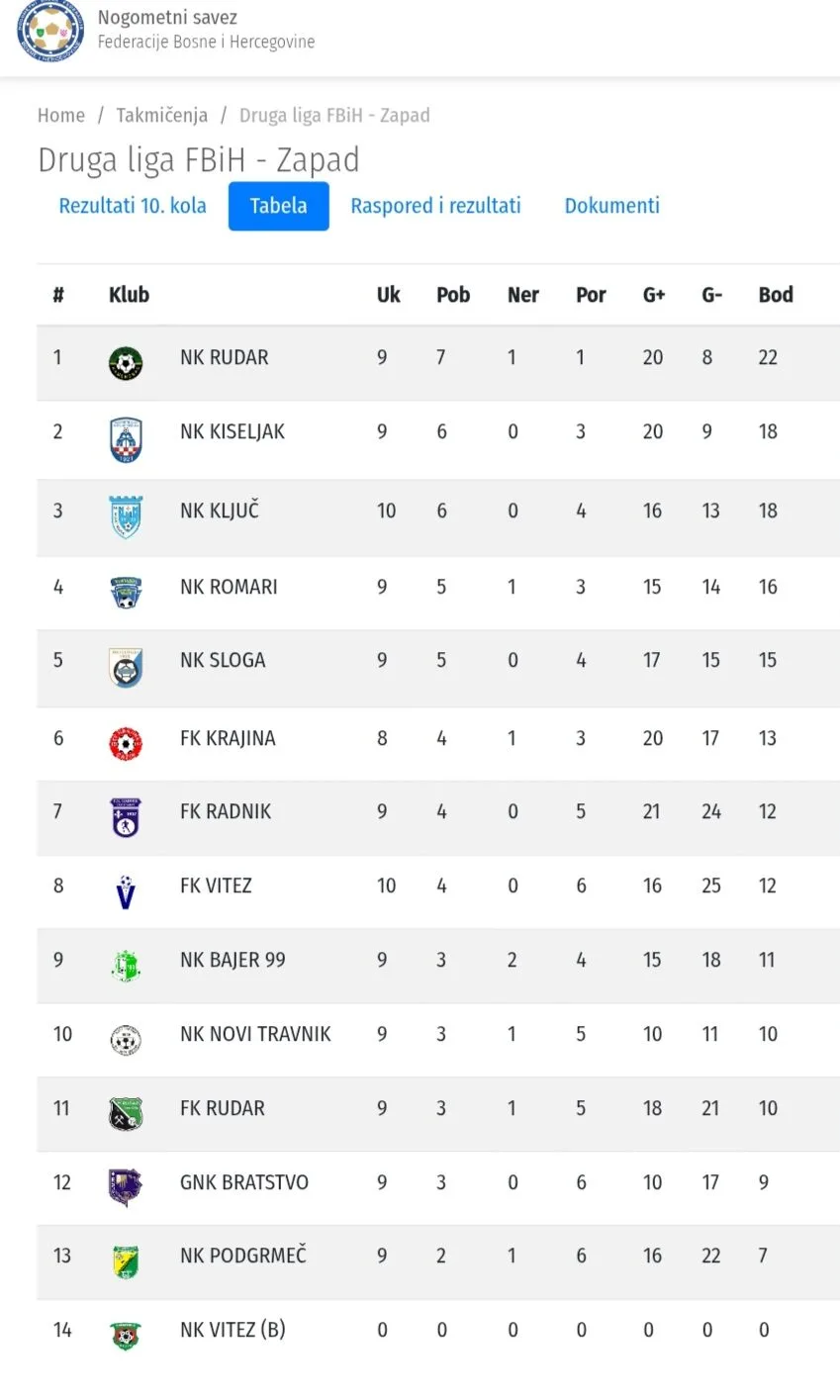Click the NK Kiseljak club crest
The height and width of the screenshot is (1400, 840).
click(126, 440)
